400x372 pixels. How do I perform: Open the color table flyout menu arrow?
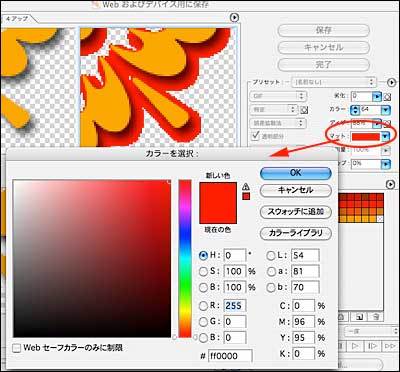(390, 184)
